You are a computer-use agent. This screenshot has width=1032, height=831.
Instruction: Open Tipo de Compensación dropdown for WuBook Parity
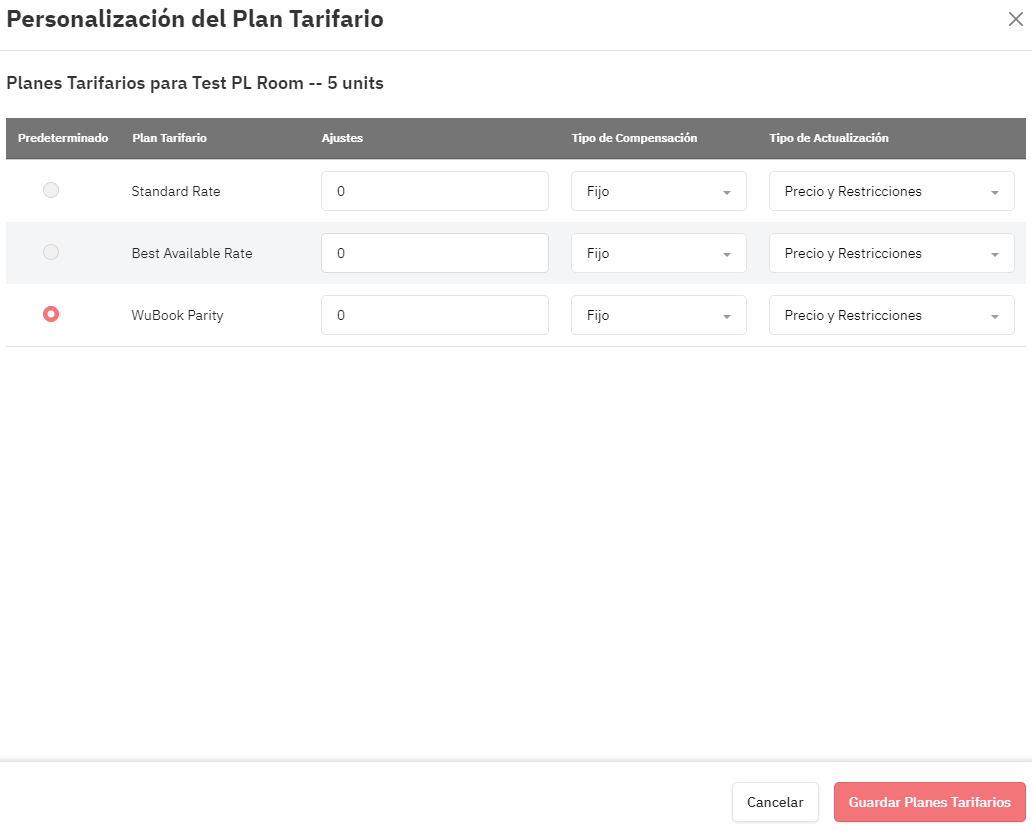tap(658, 315)
